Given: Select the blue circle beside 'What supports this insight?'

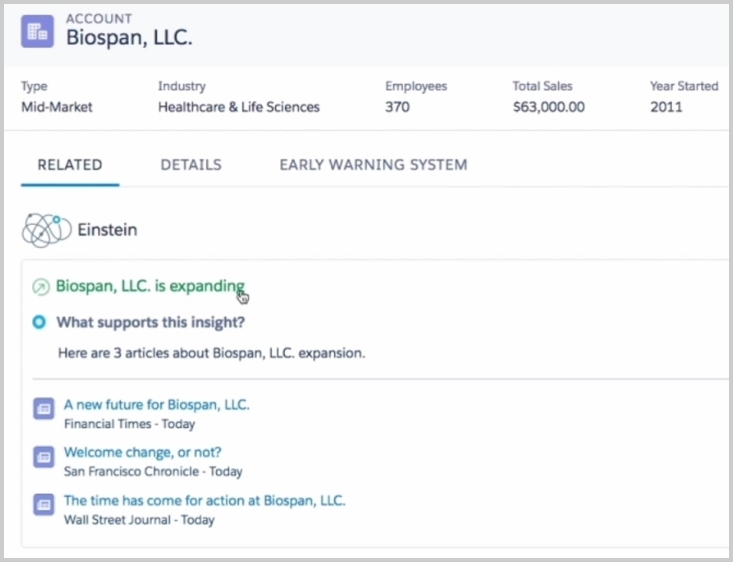Looking at the screenshot, I should click(39, 322).
